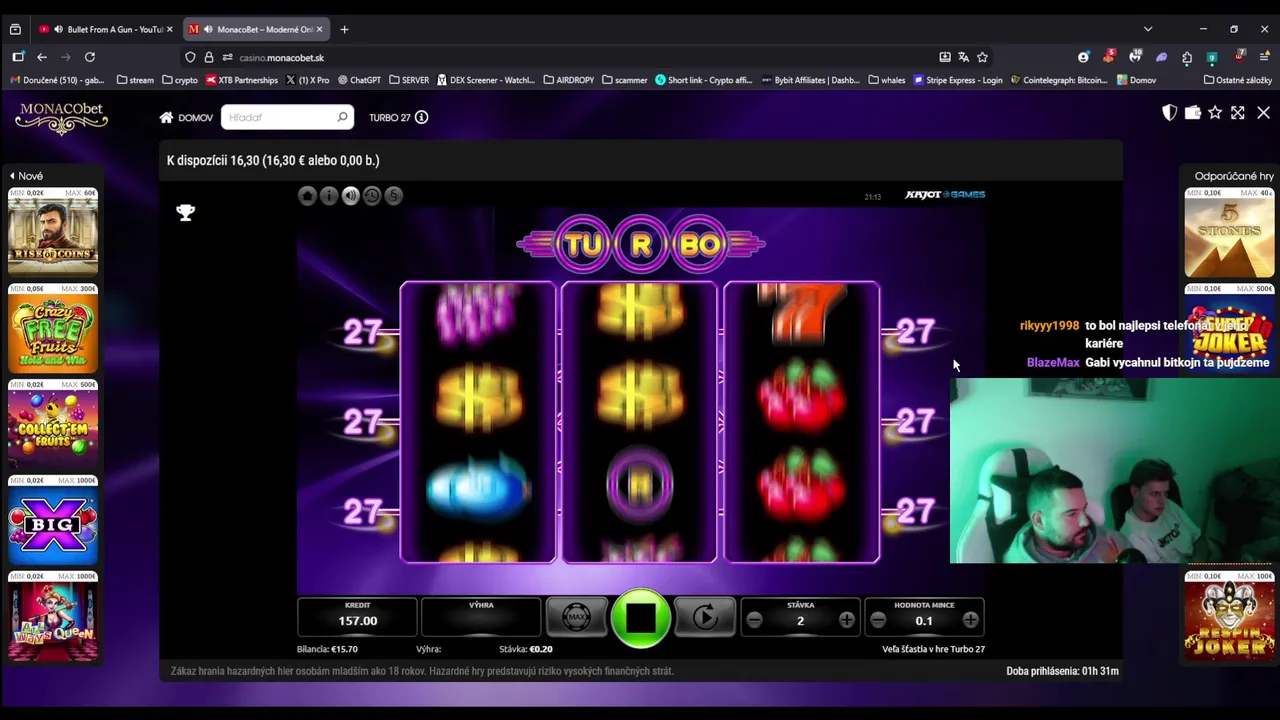The height and width of the screenshot is (720, 1280).
Task: Bookmark this page with star icon
Action: [x=983, y=57]
